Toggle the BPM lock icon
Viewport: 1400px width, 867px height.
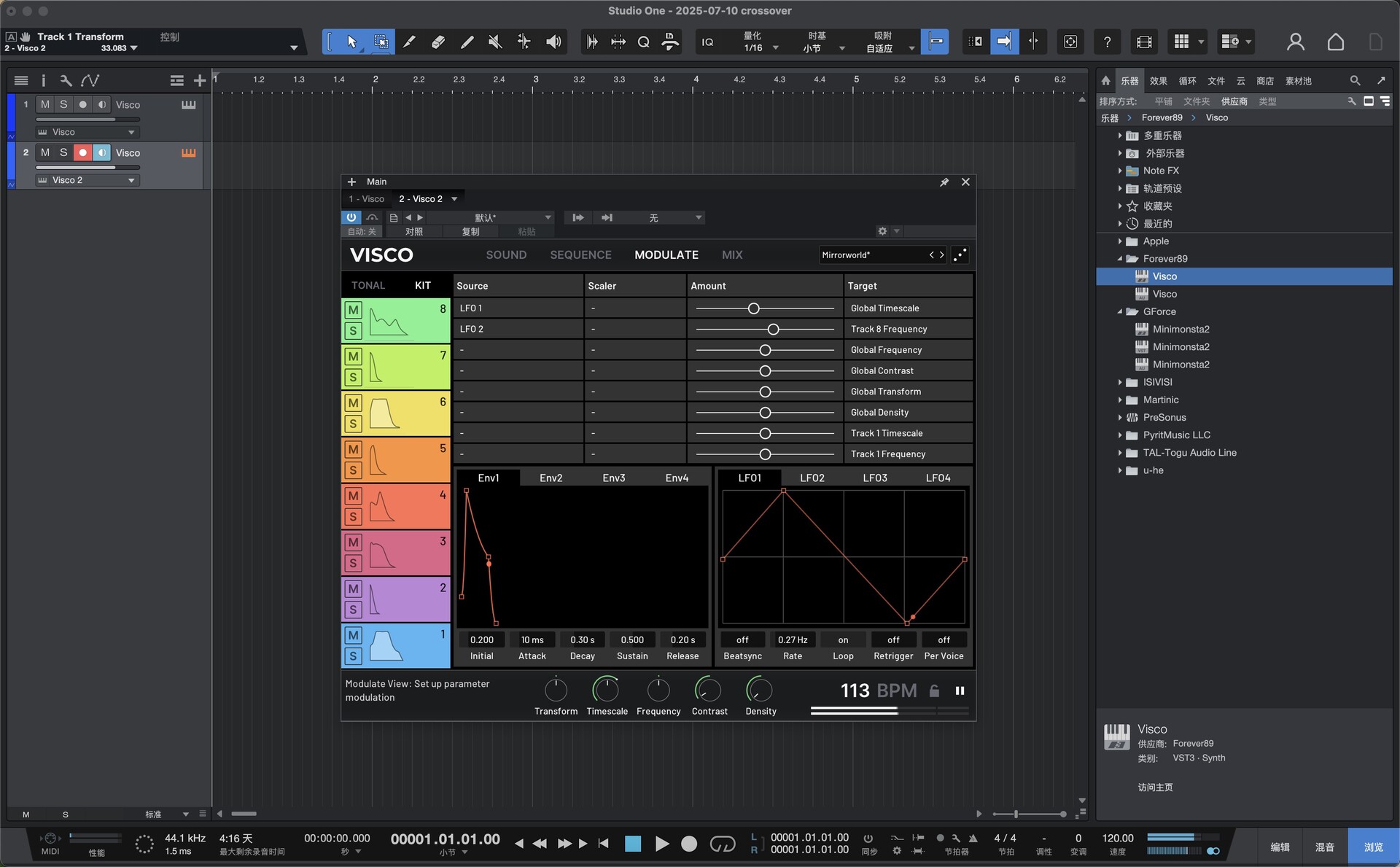click(934, 691)
